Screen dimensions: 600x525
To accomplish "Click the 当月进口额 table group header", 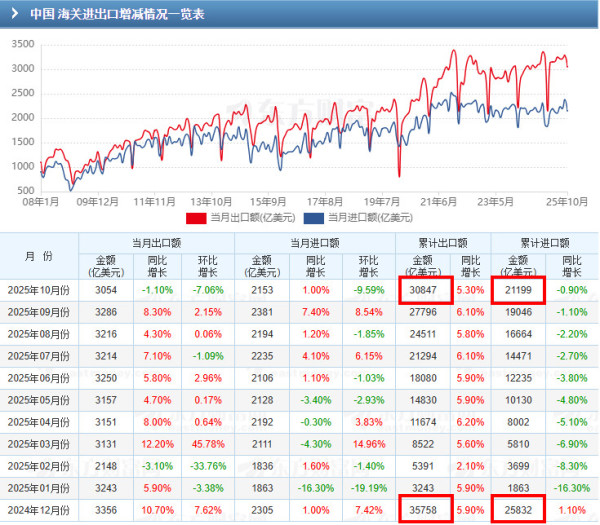I will (x=315, y=242).
